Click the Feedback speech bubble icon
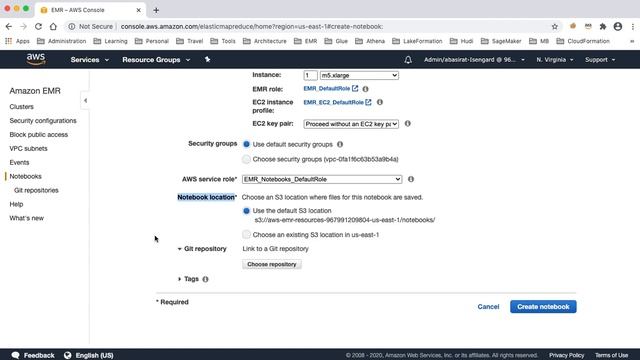This screenshot has height=360, width=640. [x=15, y=355]
